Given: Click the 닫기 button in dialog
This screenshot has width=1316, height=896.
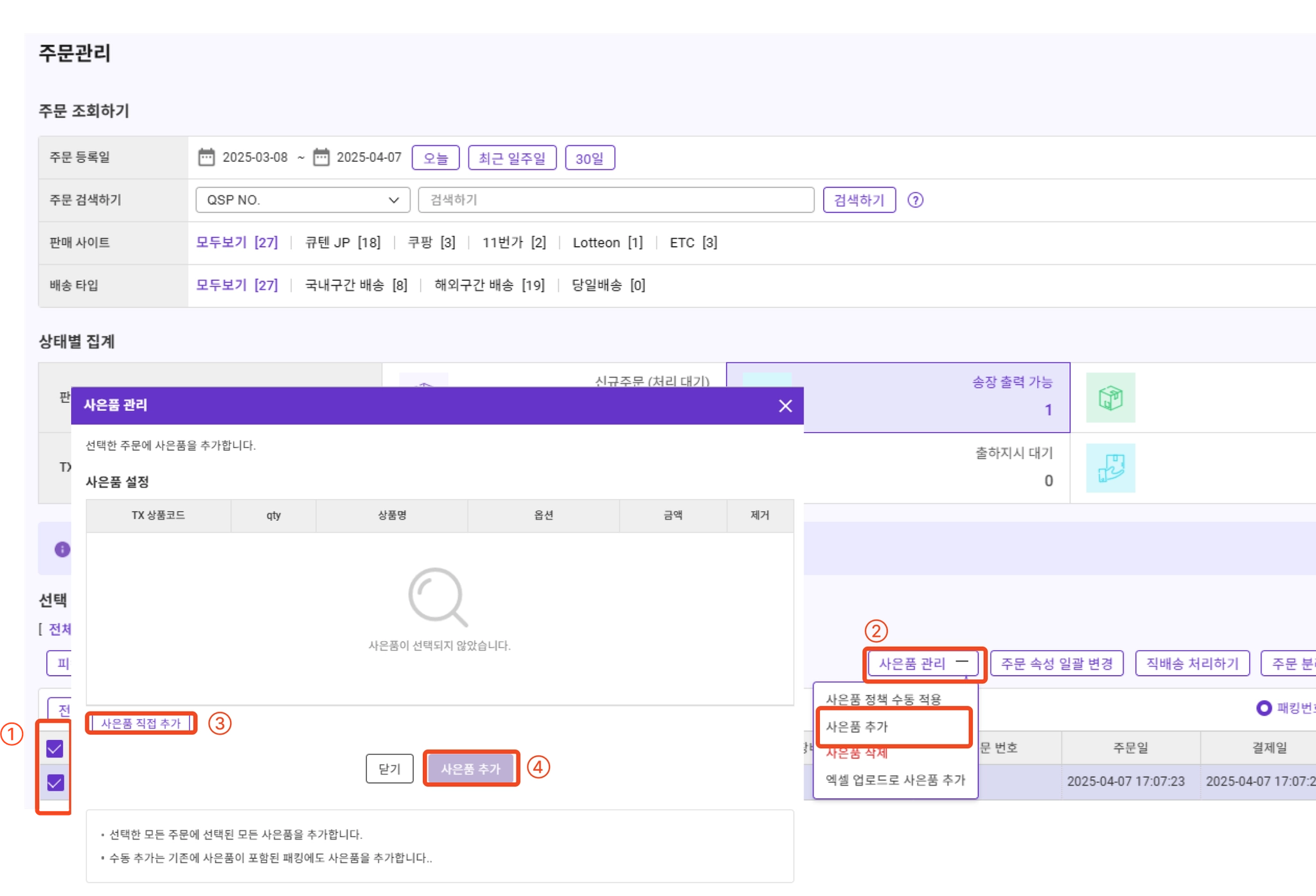Looking at the screenshot, I should click(x=389, y=769).
